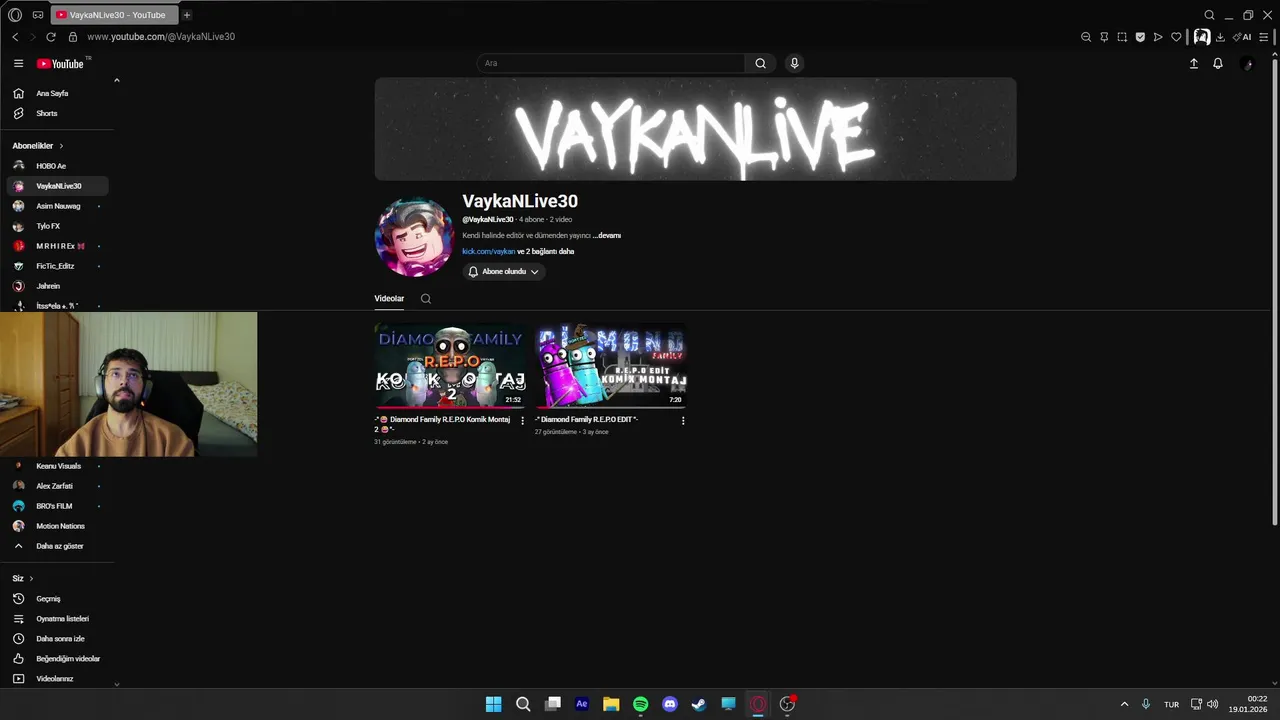Take a snapshot with selection icon

[x=1122, y=37]
